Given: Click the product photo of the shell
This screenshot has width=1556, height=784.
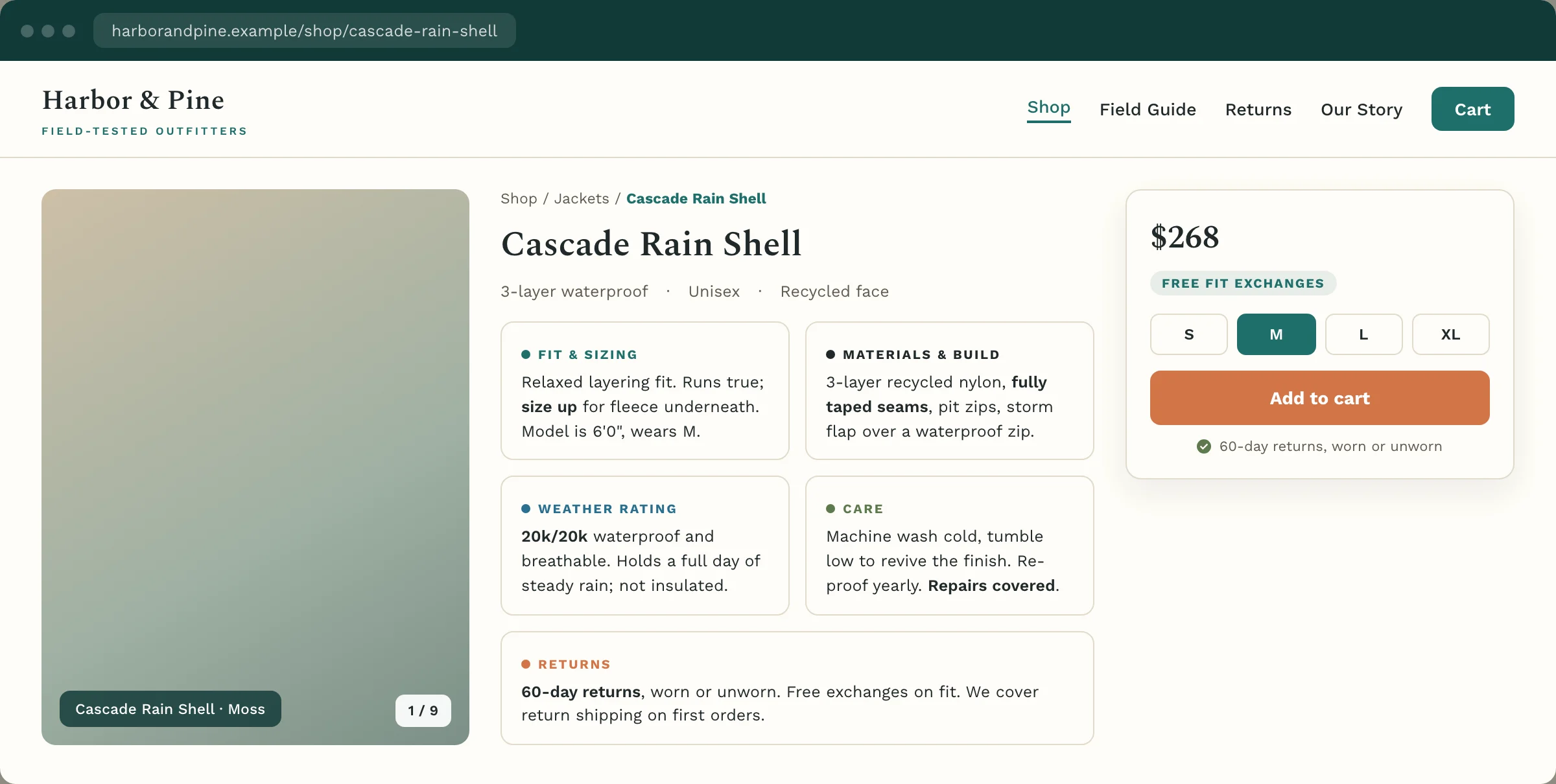Looking at the screenshot, I should coord(255,467).
